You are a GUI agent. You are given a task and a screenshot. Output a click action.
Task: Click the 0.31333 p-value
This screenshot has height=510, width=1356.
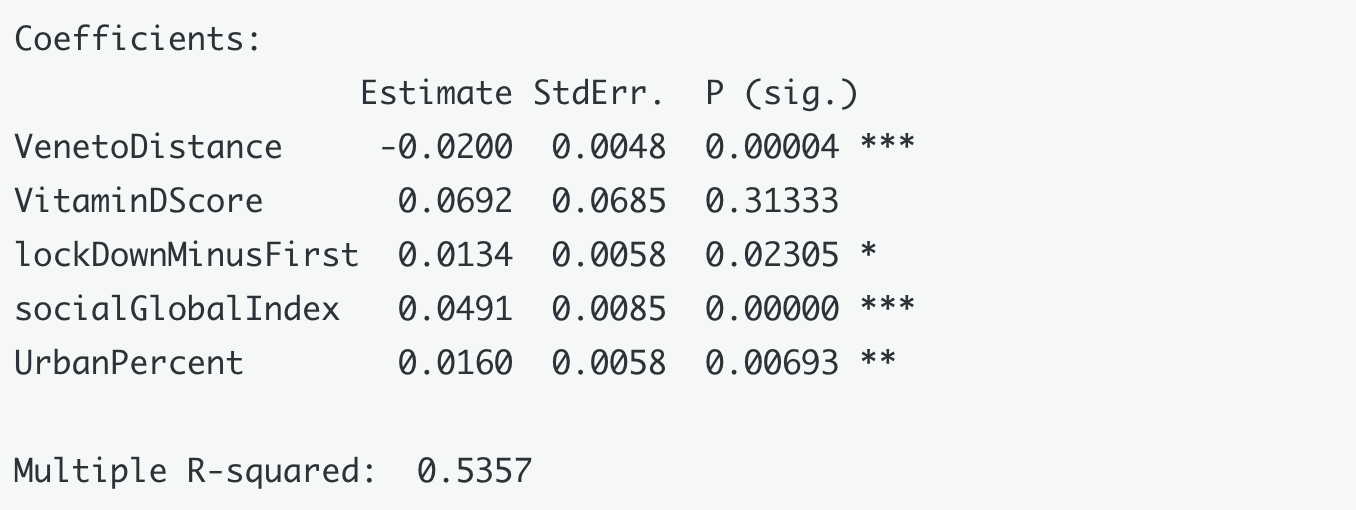click(x=772, y=201)
